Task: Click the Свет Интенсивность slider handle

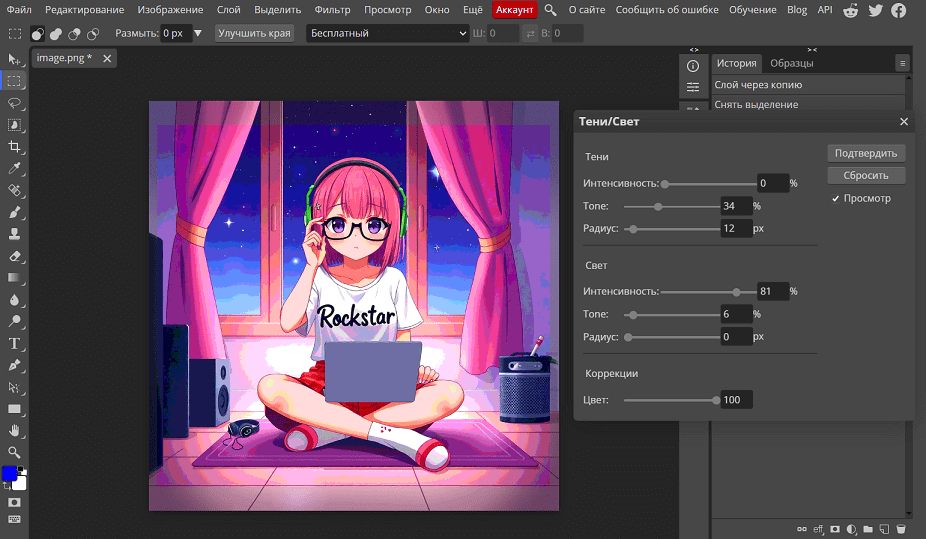Action: tap(737, 292)
